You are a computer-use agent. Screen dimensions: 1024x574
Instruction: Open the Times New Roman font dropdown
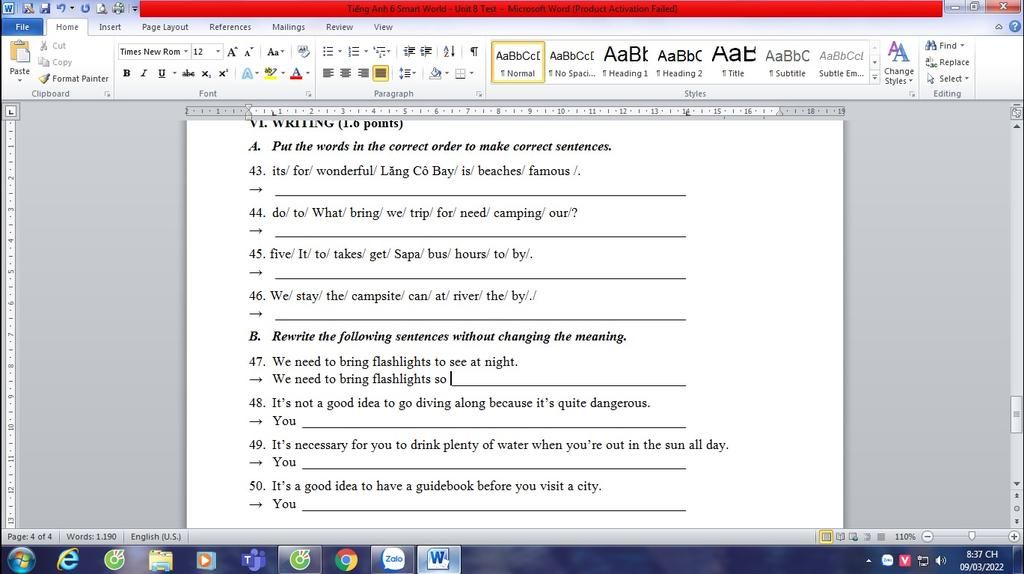click(x=186, y=52)
